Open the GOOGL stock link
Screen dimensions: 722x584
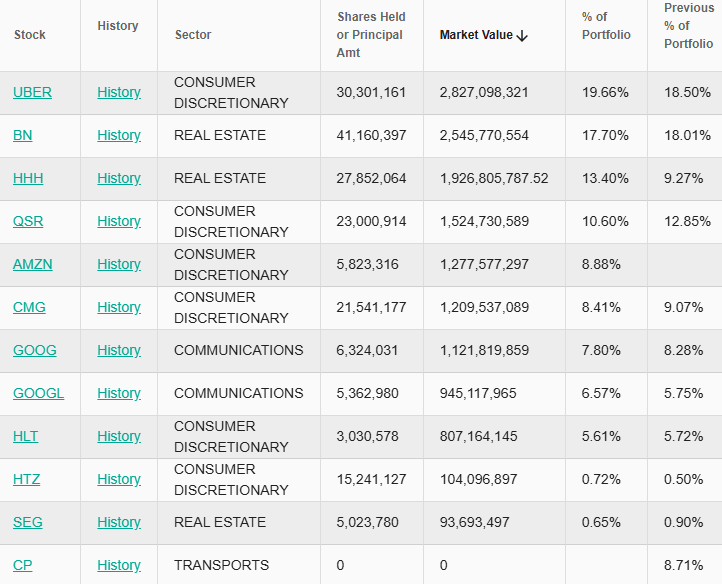point(38,393)
